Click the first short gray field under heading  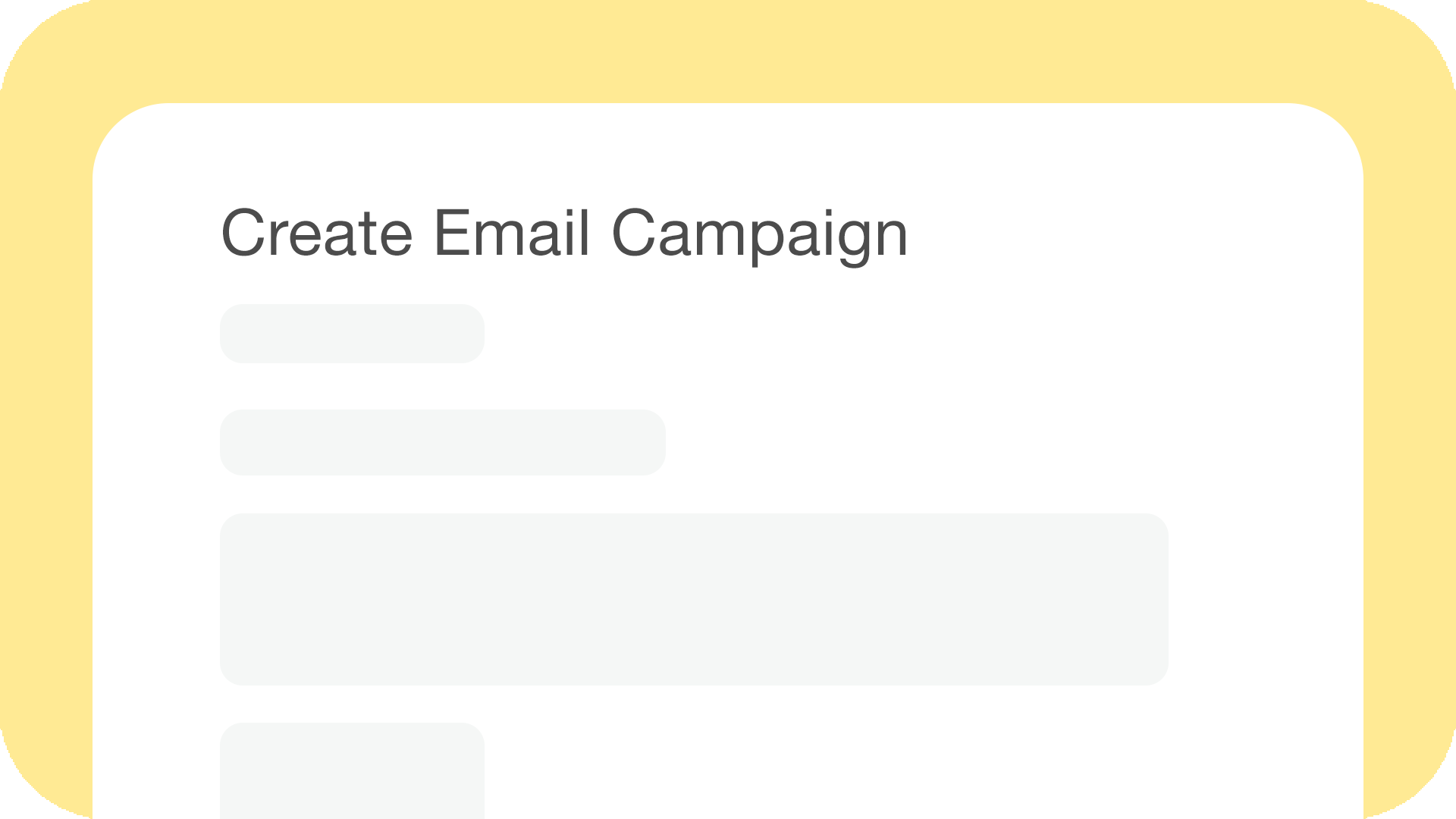coord(352,334)
